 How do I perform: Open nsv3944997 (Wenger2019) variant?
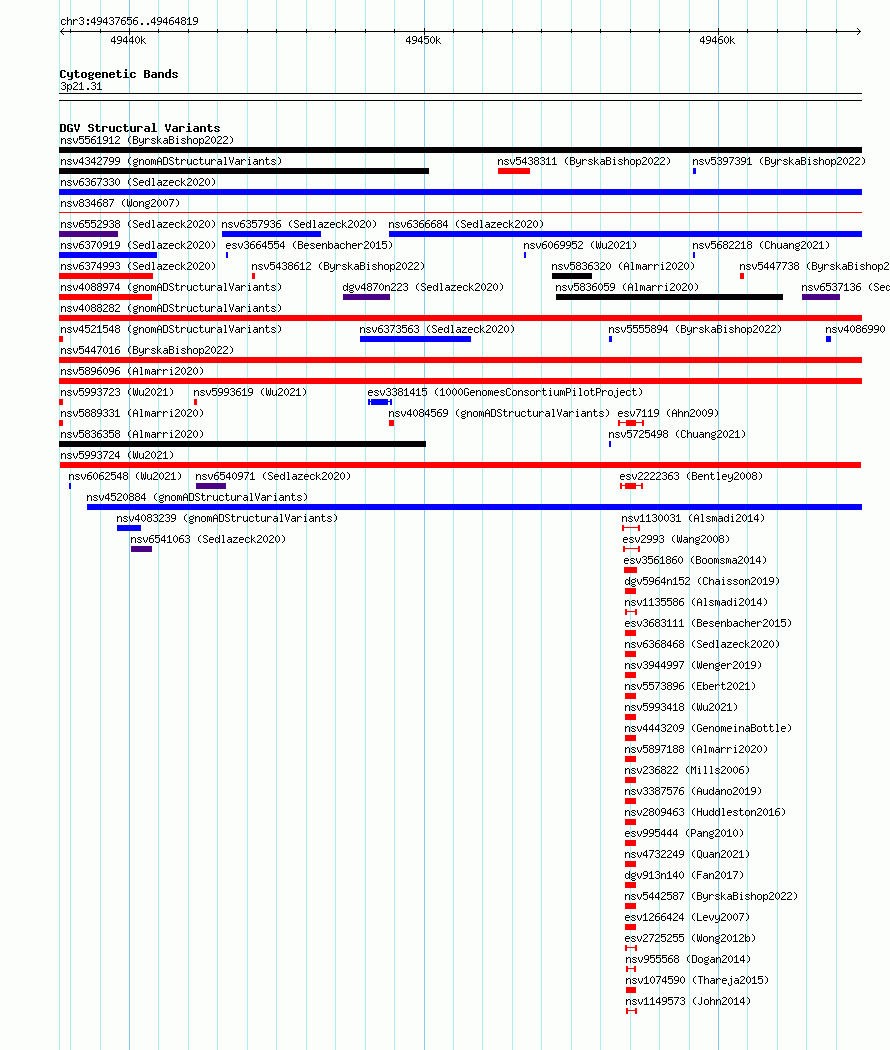[x=693, y=665]
